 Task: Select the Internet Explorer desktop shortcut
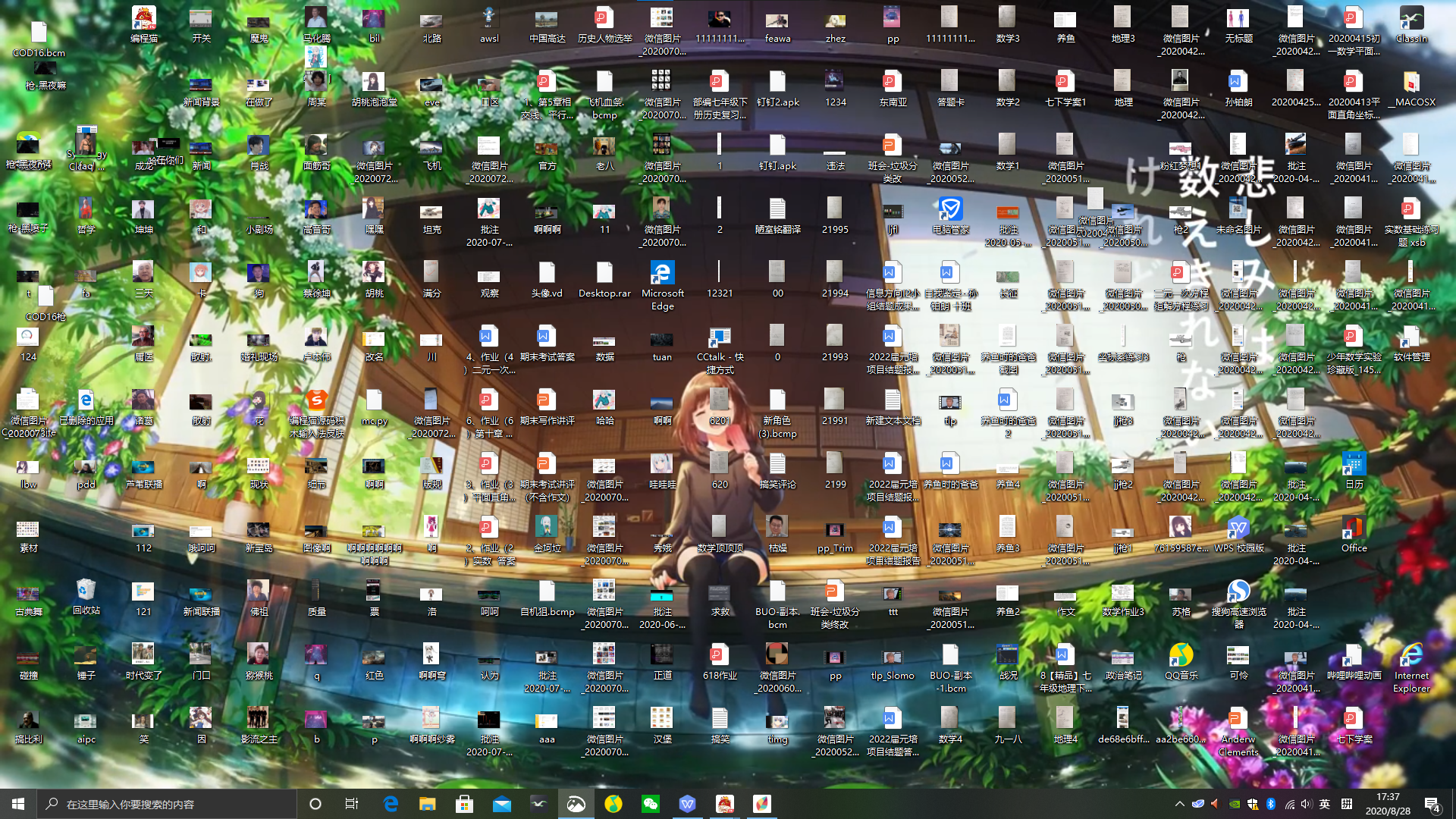click(1411, 668)
